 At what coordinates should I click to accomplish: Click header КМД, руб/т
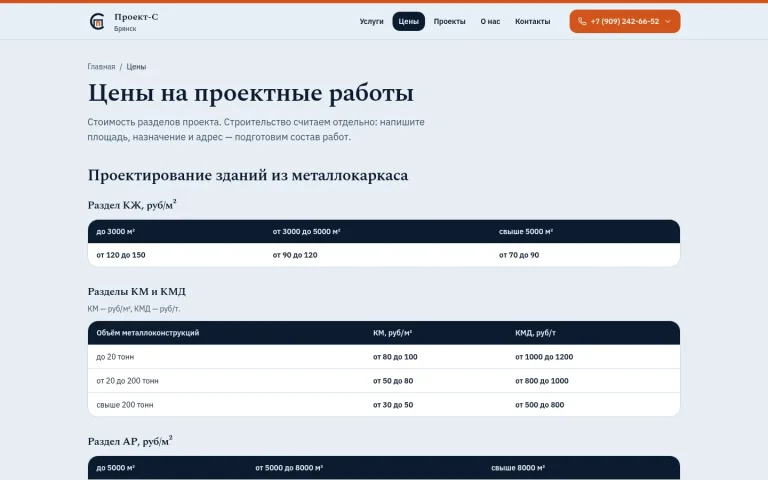pyautogui.click(x=535, y=333)
